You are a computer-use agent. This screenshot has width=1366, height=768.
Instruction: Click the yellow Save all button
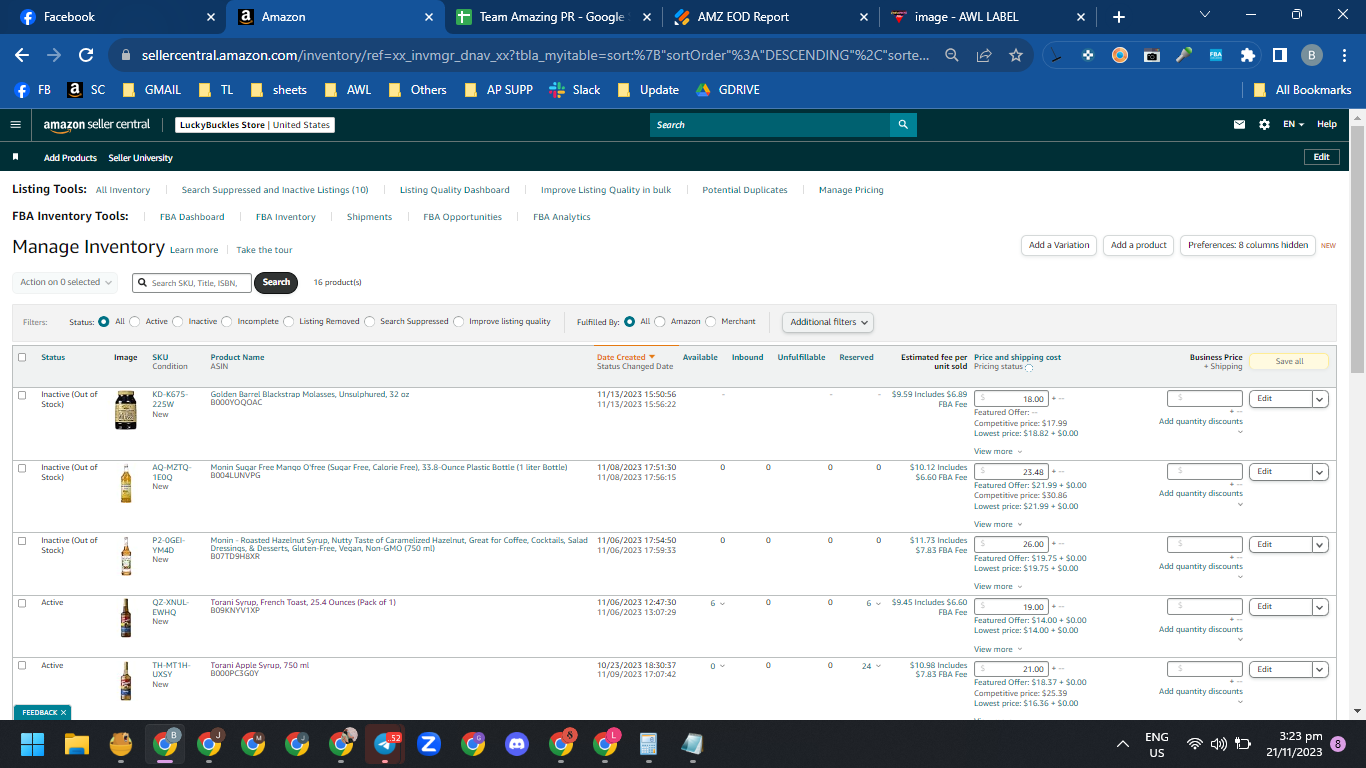tap(1289, 361)
